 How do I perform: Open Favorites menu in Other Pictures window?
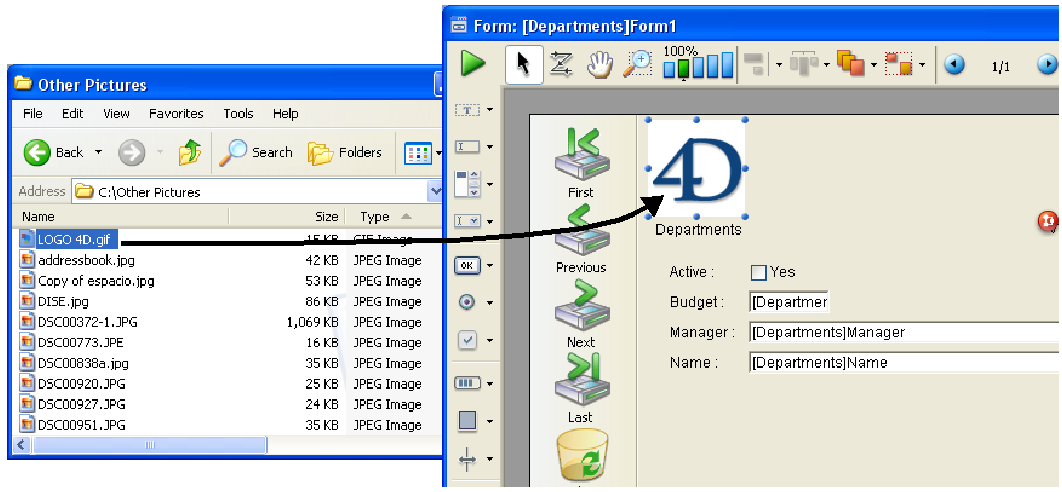coord(176,114)
